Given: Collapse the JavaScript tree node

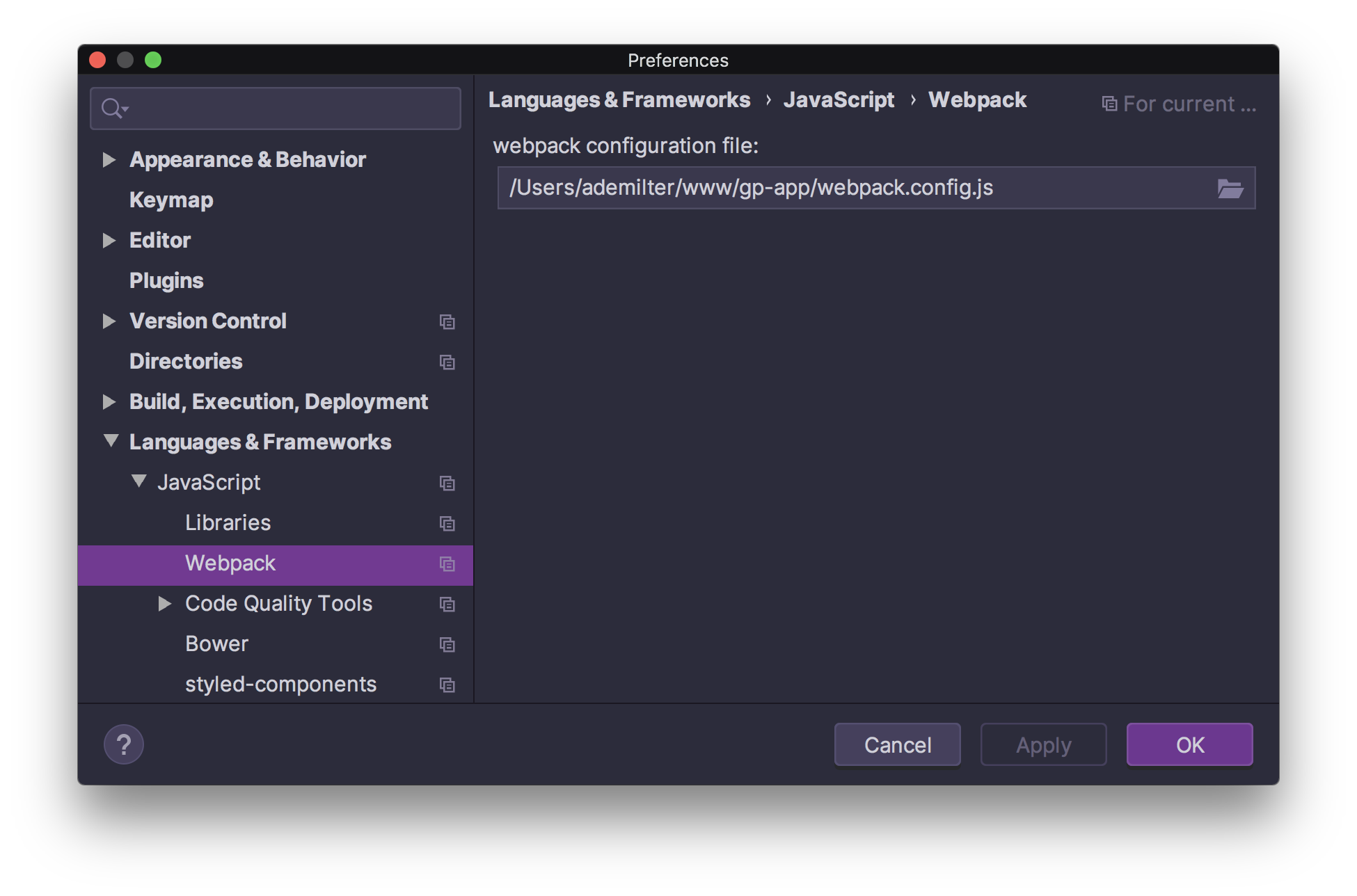Looking at the screenshot, I should click(x=139, y=481).
